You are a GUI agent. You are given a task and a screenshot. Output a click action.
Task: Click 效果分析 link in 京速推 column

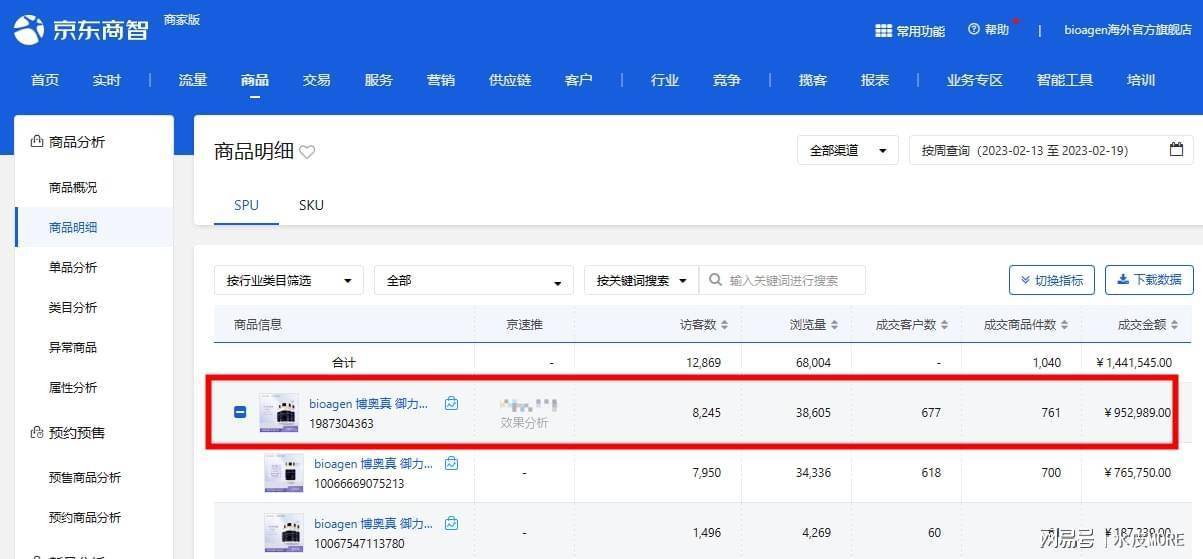click(524, 423)
